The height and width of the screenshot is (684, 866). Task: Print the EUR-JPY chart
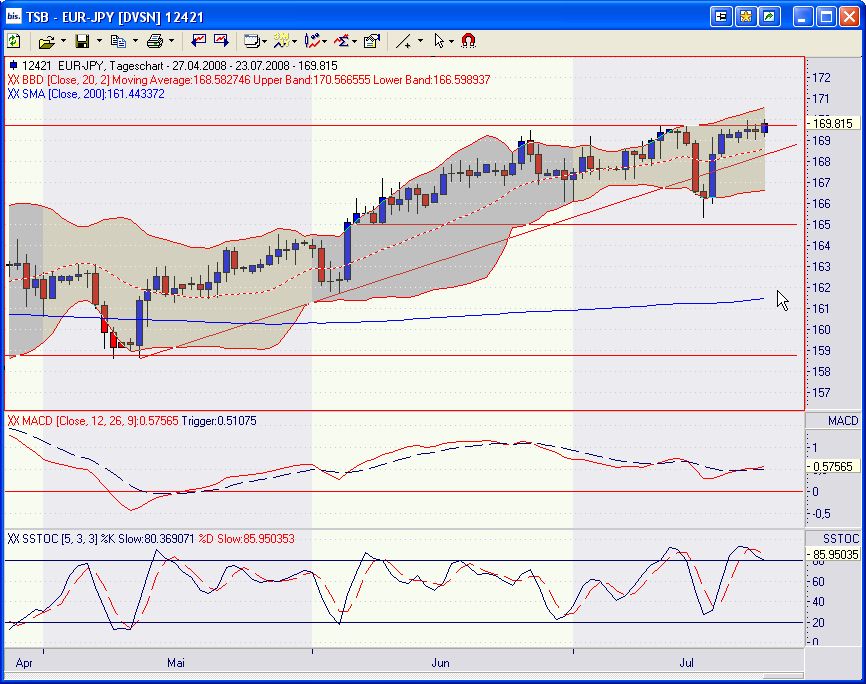(x=156, y=41)
